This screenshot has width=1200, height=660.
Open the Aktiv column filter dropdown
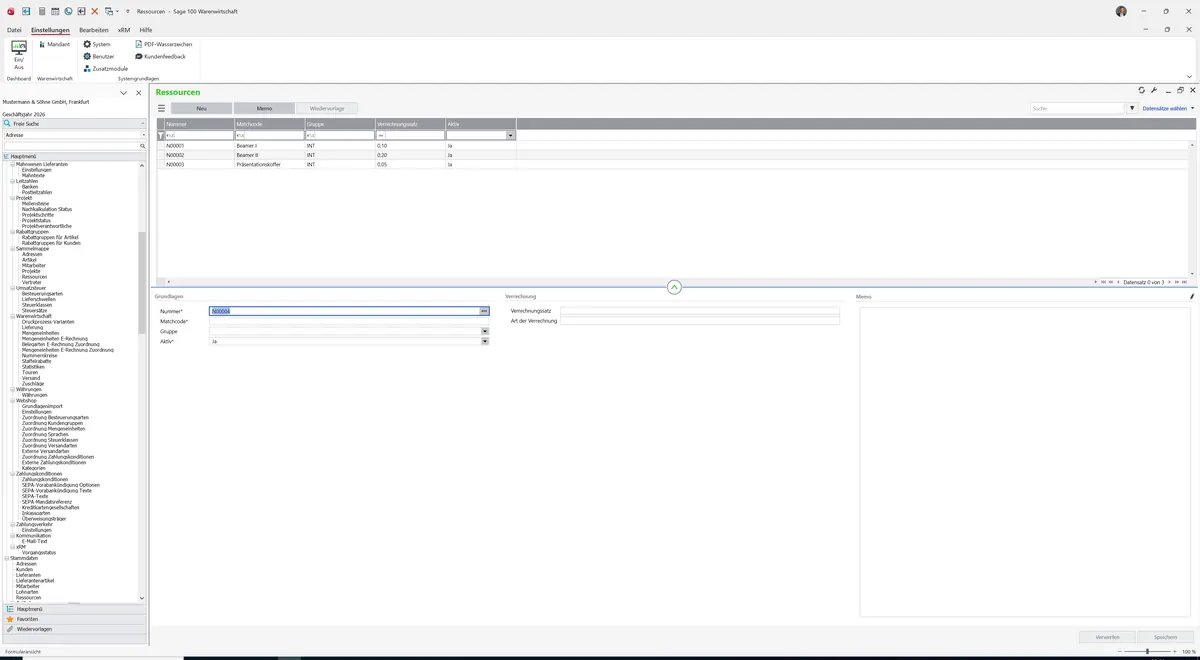(x=511, y=135)
